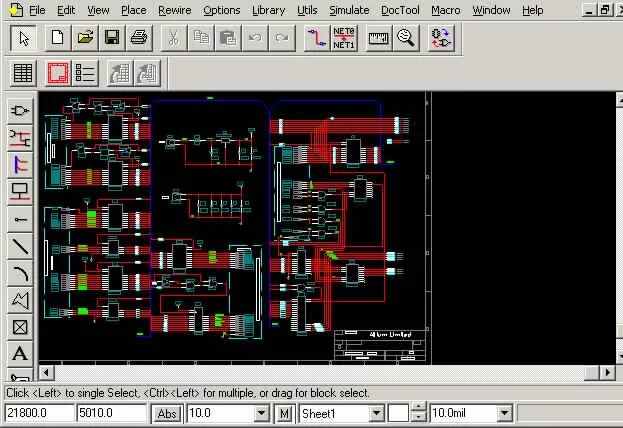The height and width of the screenshot is (428, 623).
Task: Expand the Sheet1 selector dropdown
Action: click(376, 413)
